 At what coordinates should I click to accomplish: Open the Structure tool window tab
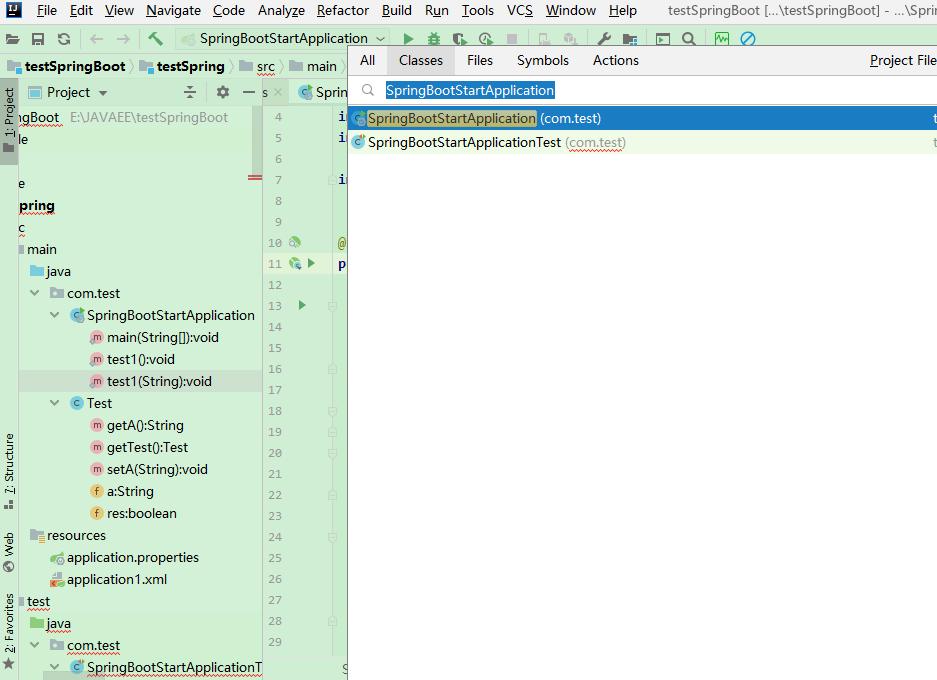9,470
